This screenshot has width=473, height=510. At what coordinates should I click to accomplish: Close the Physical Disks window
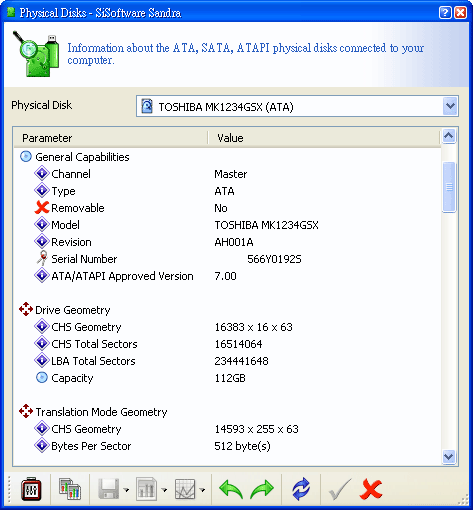click(461, 13)
